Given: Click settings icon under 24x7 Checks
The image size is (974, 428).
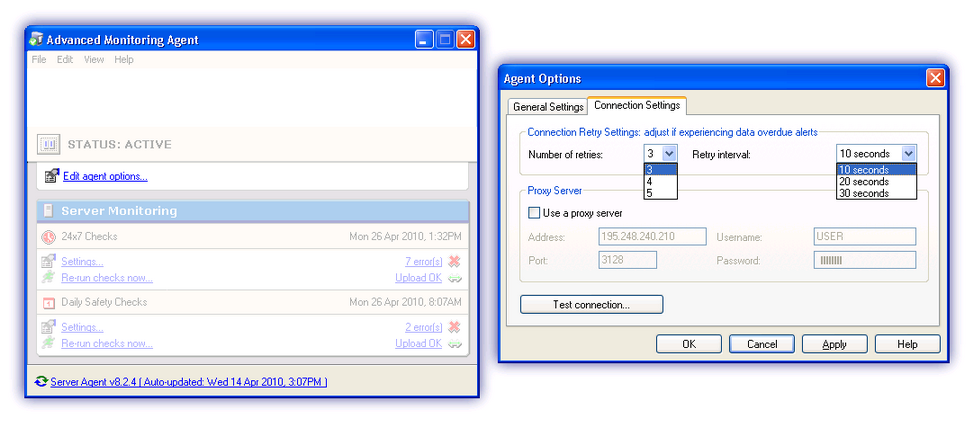Looking at the screenshot, I should click(x=48, y=262).
